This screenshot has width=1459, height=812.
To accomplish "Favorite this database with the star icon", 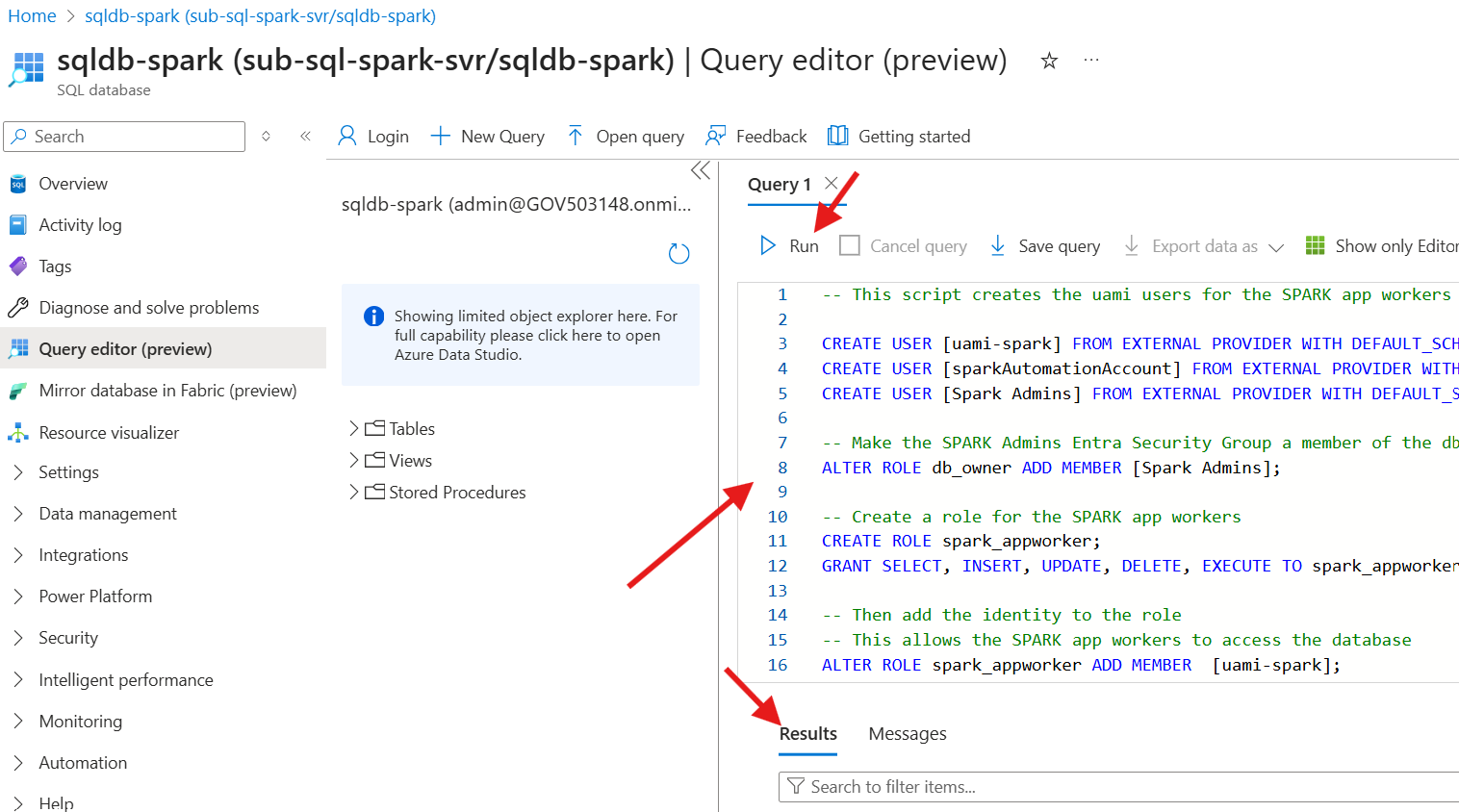I will [x=1049, y=61].
